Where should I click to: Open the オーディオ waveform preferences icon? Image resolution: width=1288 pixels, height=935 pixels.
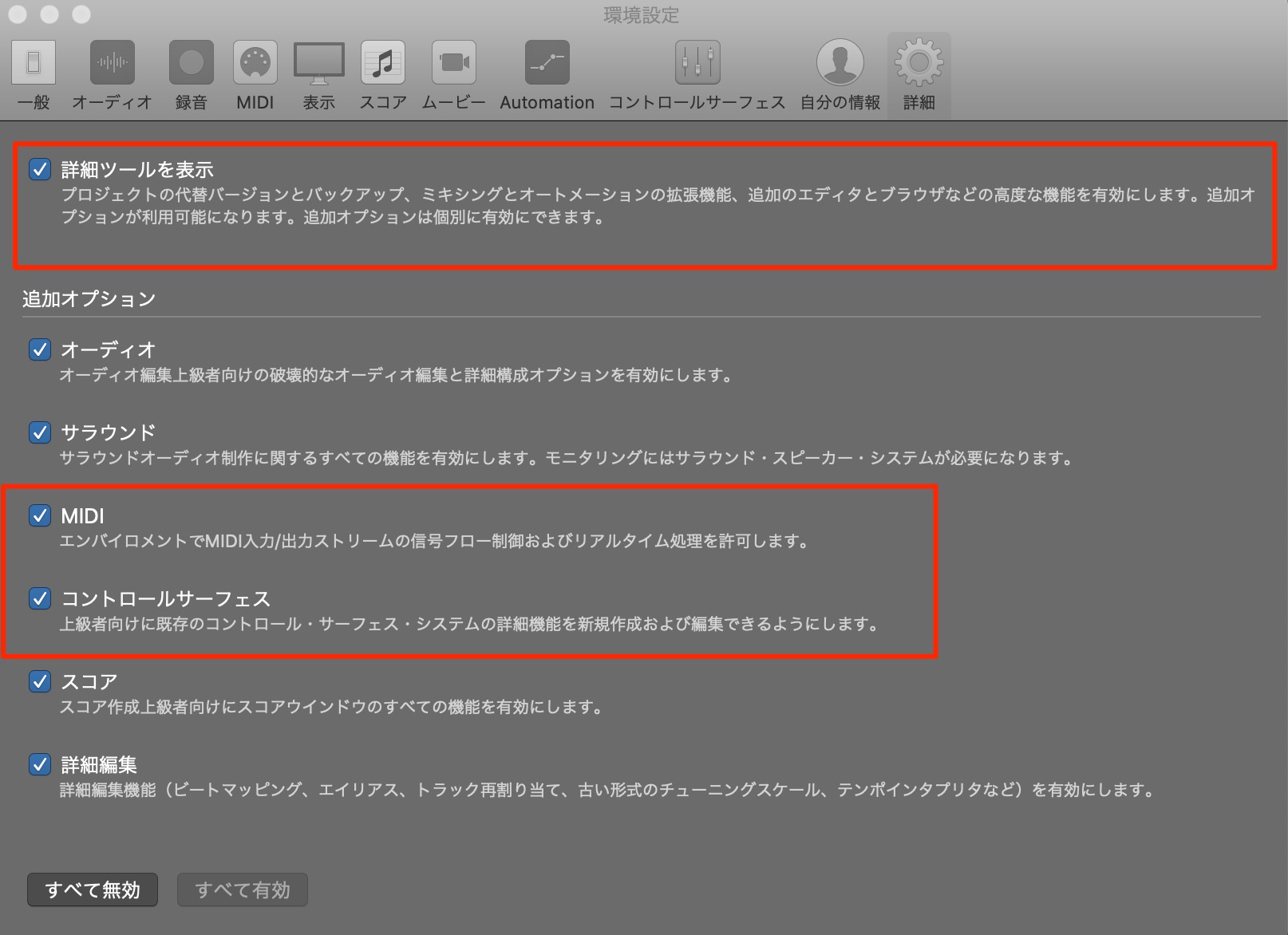click(x=112, y=62)
